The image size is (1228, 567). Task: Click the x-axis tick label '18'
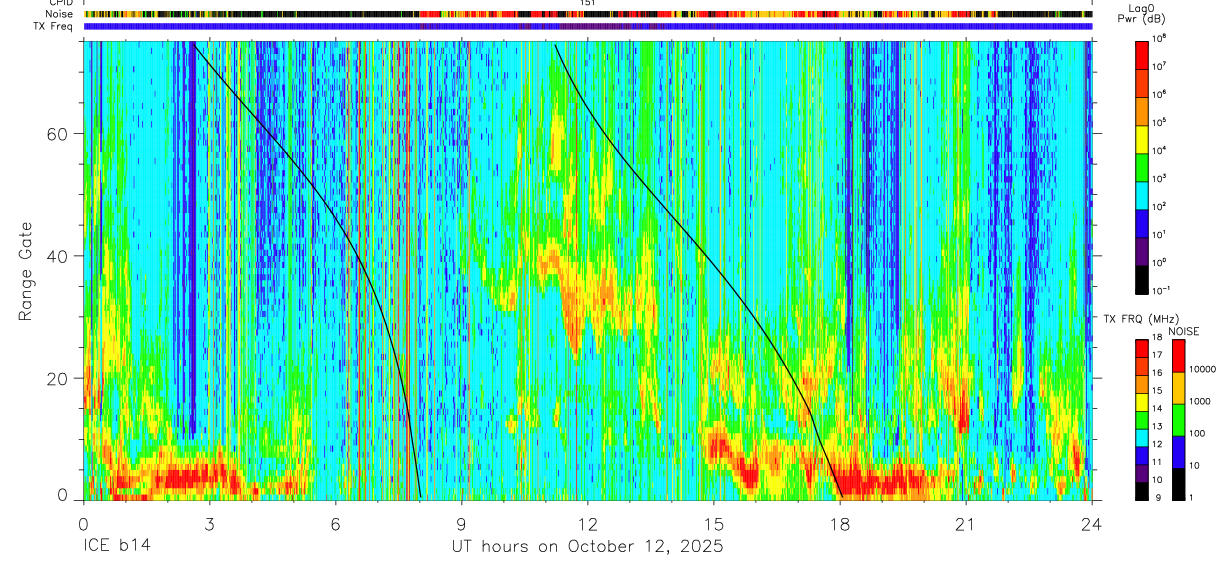[x=839, y=524]
